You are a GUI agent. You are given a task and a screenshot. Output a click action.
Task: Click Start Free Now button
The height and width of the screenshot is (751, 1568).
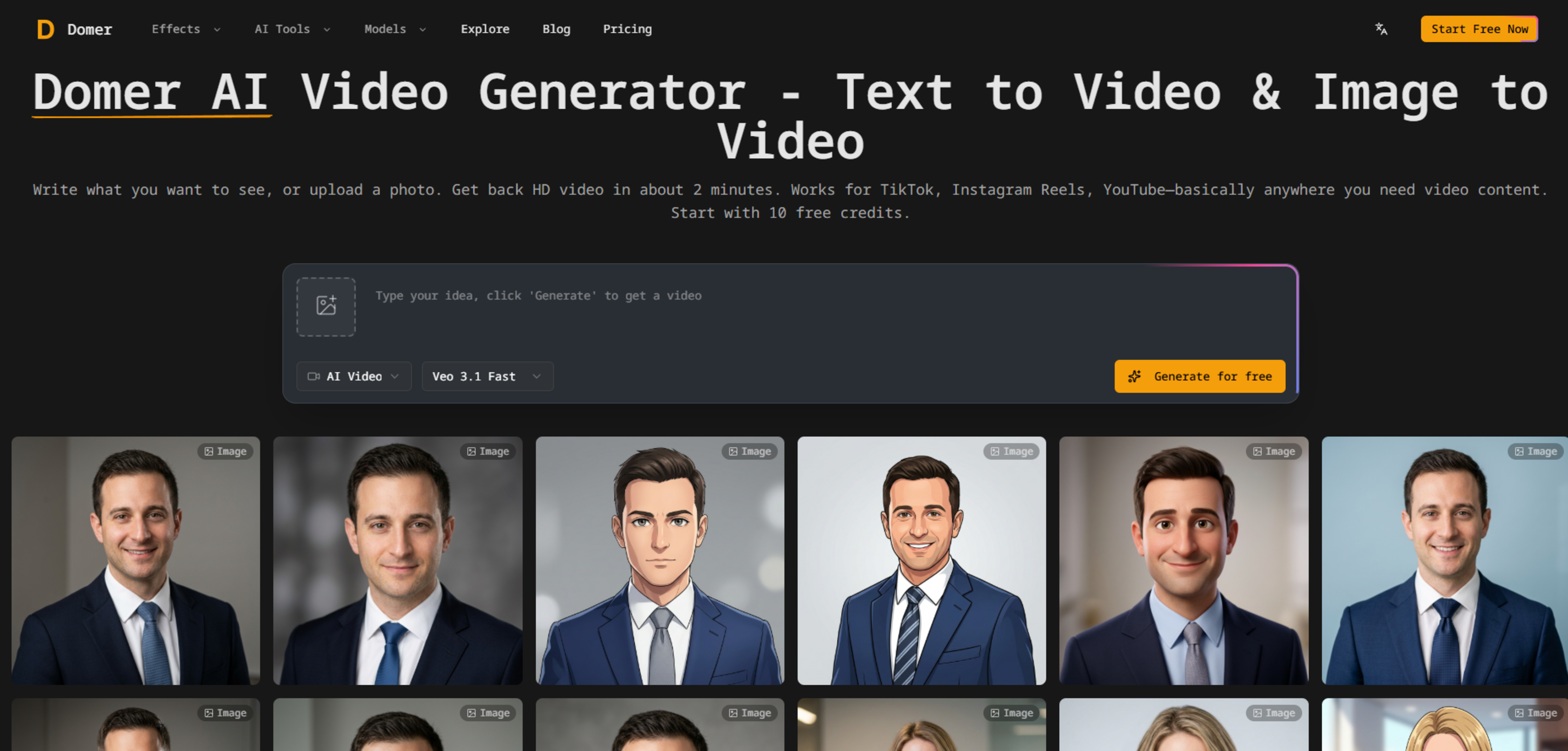1479,29
